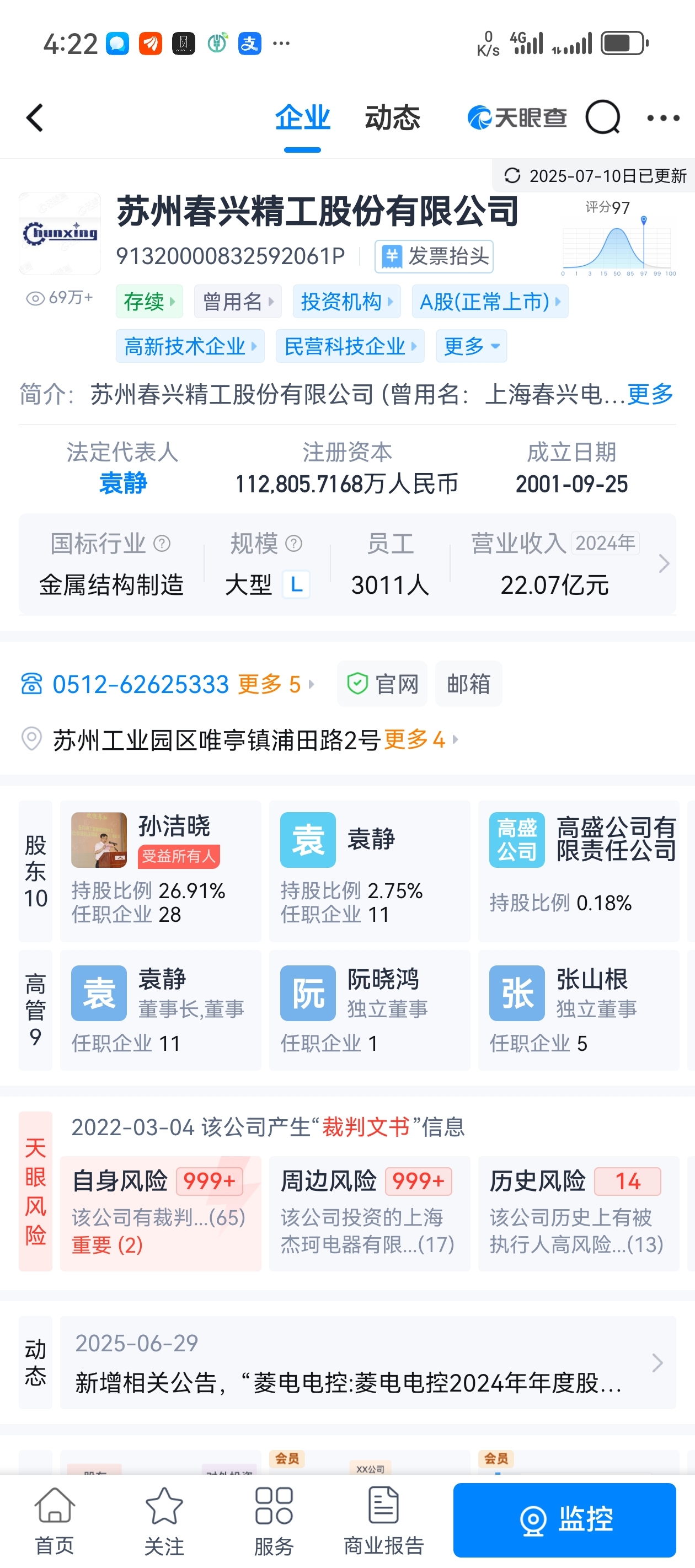Tap the battery indicator in status bar
Viewport: 695px width, 1568px height.
[624, 43]
